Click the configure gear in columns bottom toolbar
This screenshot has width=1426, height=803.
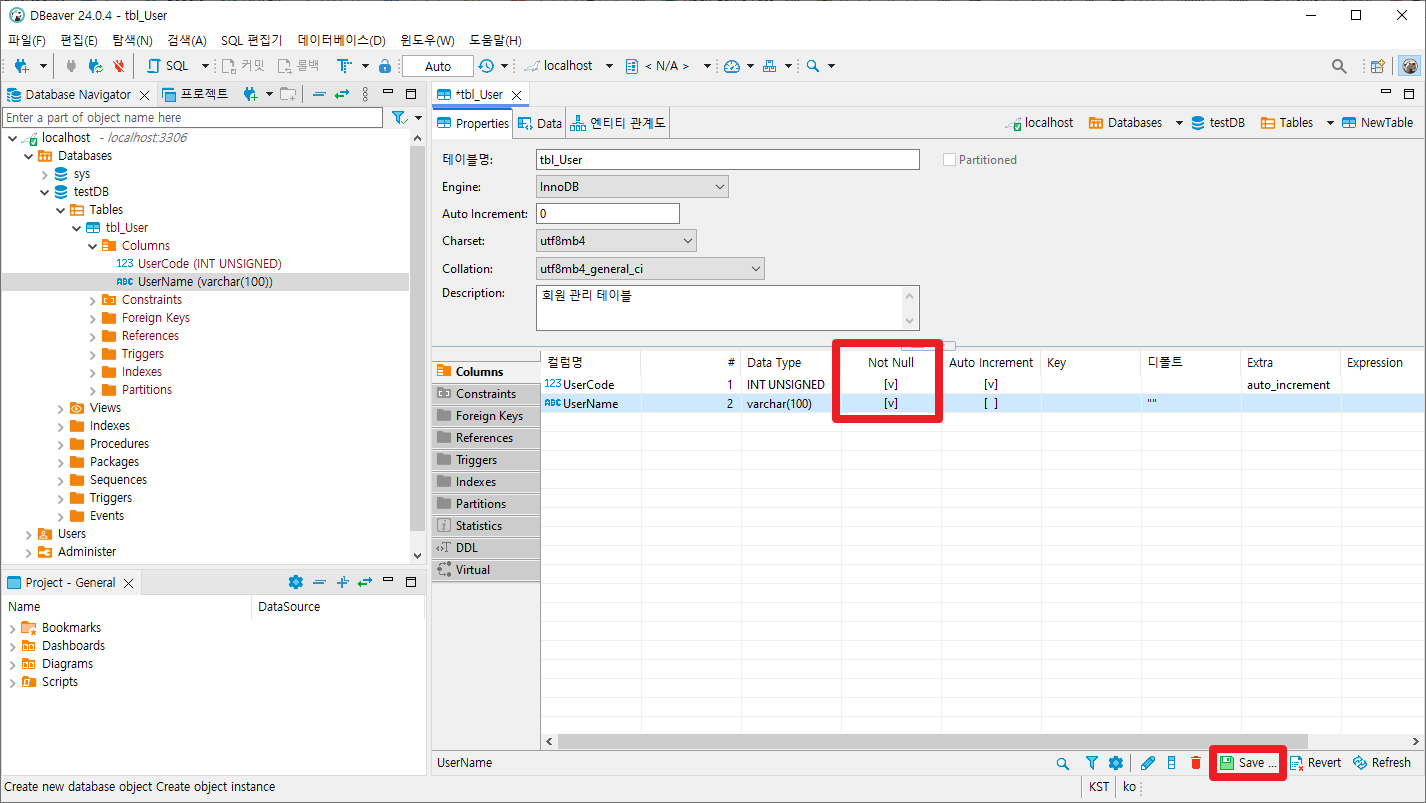[1116, 763]
